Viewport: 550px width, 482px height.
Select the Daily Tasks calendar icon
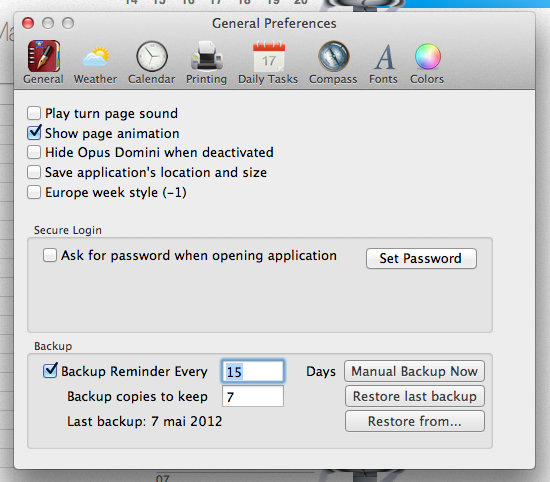pos(269,56)
